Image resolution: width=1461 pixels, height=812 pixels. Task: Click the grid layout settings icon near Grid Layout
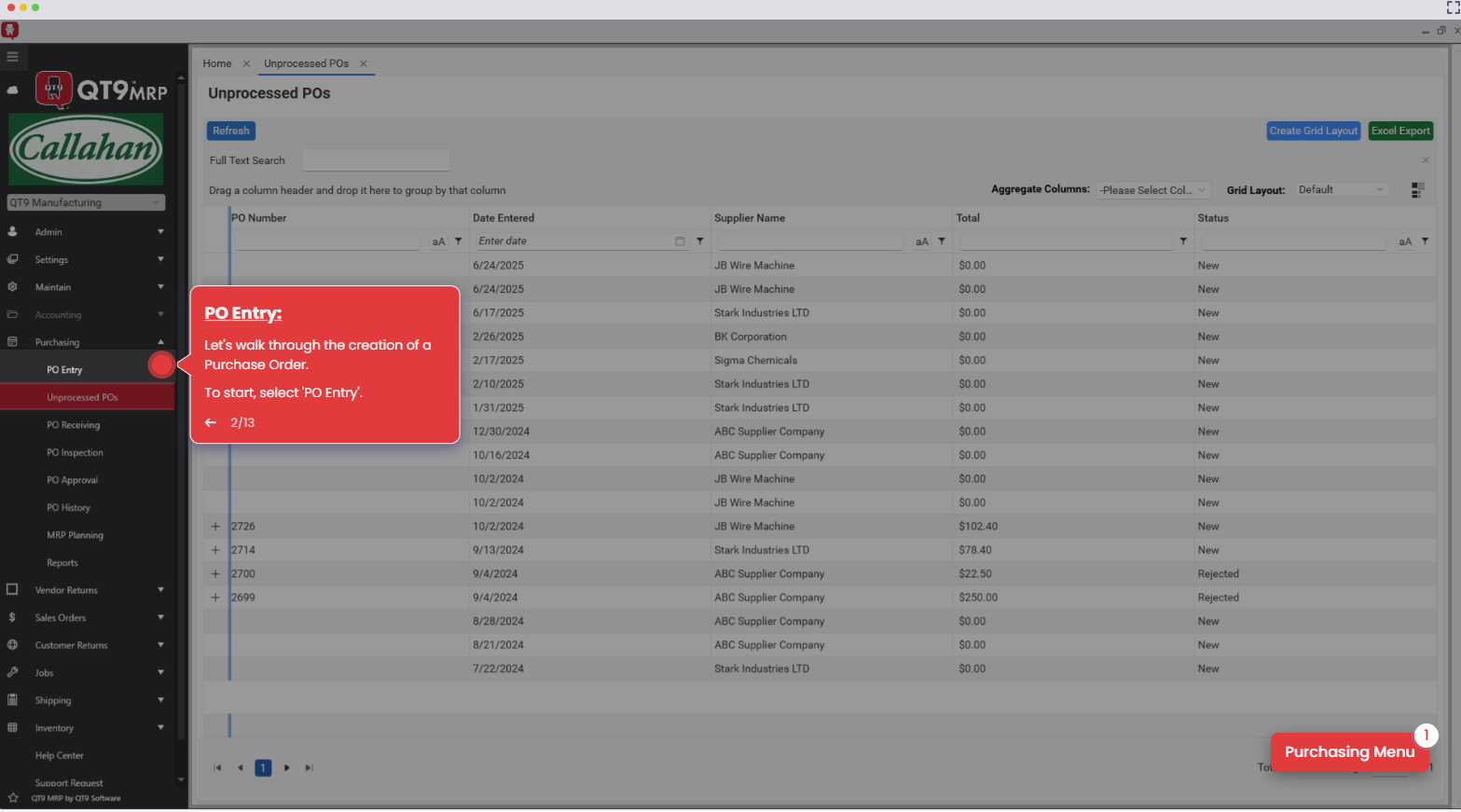coord(1418,189)
